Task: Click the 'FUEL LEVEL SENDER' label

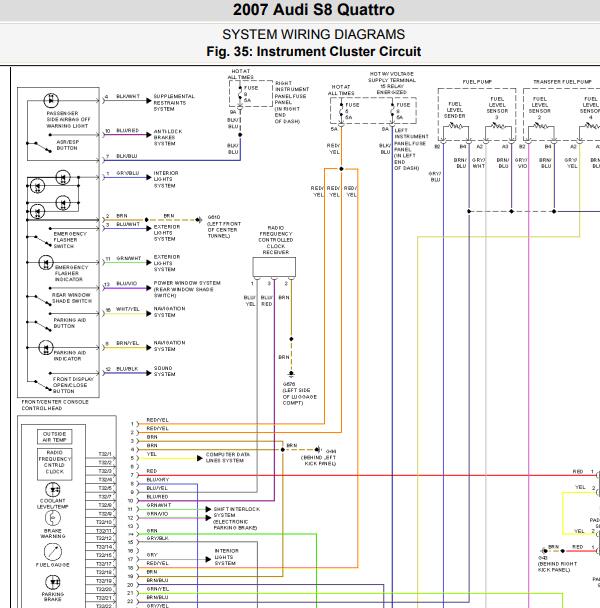Action: click(x=455, y=110)
